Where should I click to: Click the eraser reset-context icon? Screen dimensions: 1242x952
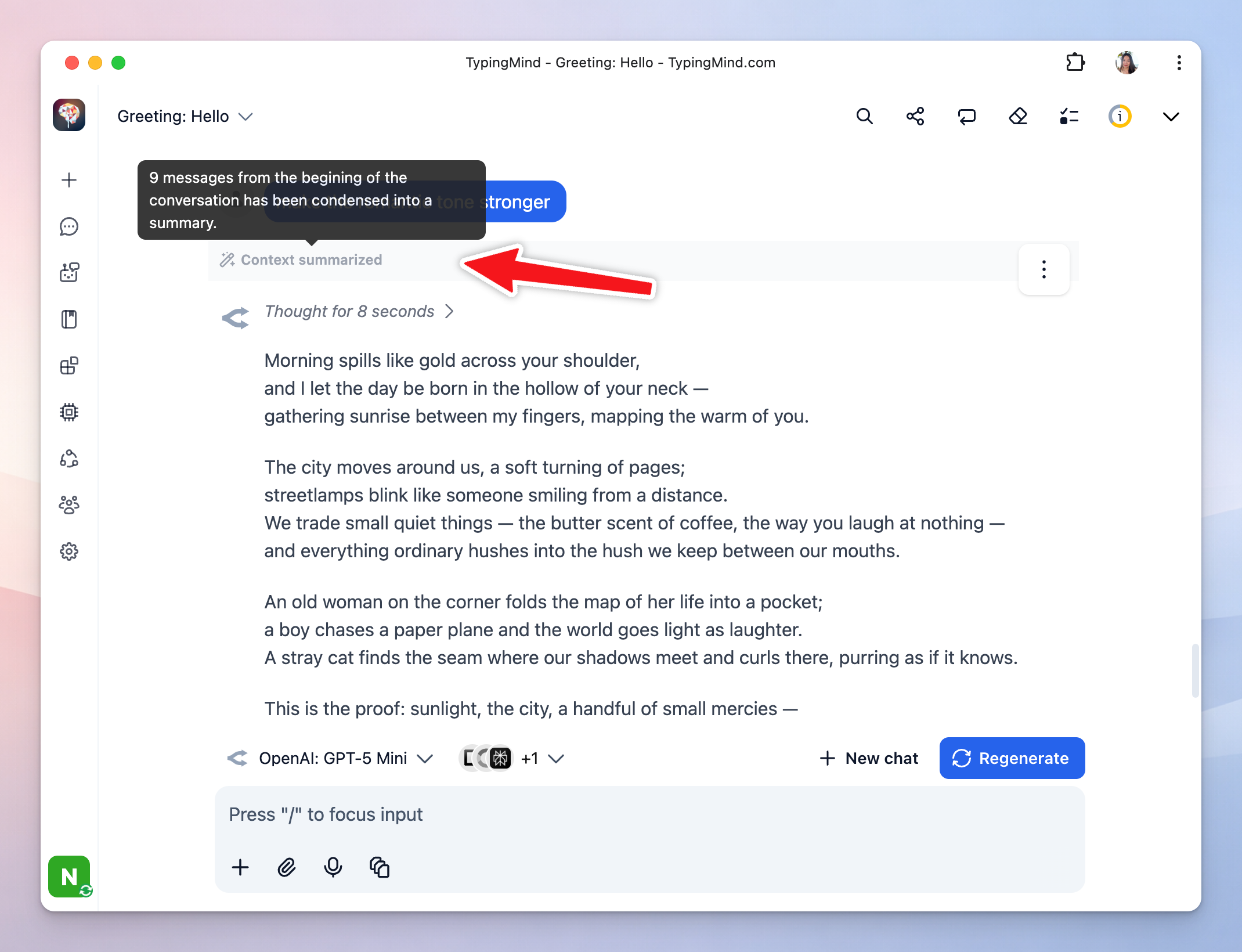click(1018, 117)
